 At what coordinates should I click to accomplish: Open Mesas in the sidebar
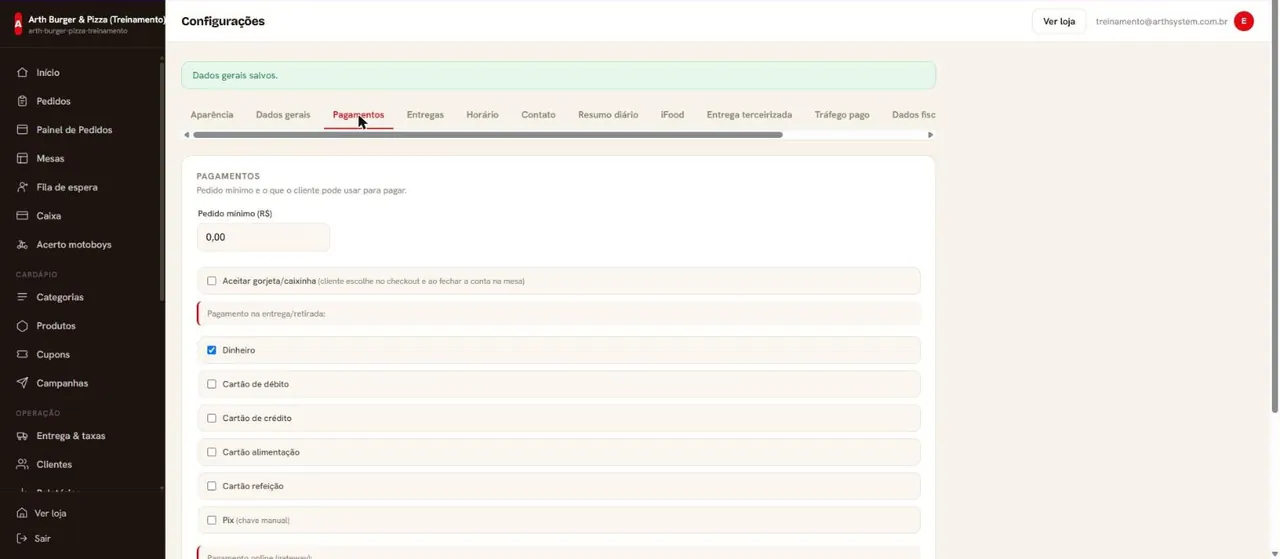click(x=50, y=158)
